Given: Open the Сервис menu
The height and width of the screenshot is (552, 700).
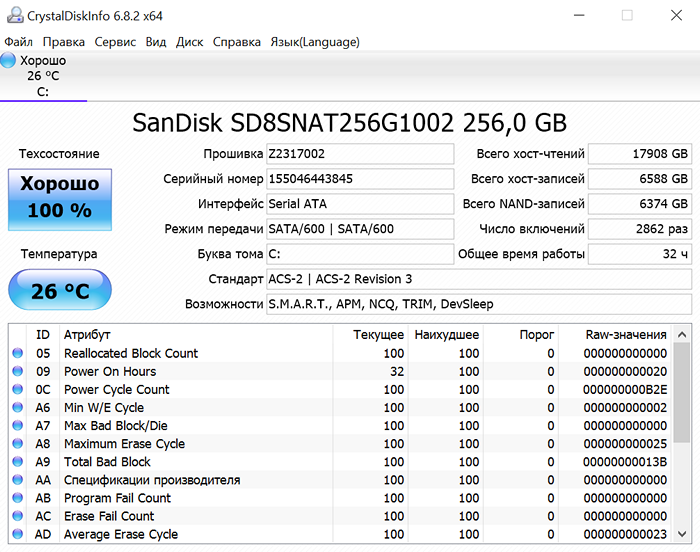Looking at the screenshot, I should click(x=116, y=42).
